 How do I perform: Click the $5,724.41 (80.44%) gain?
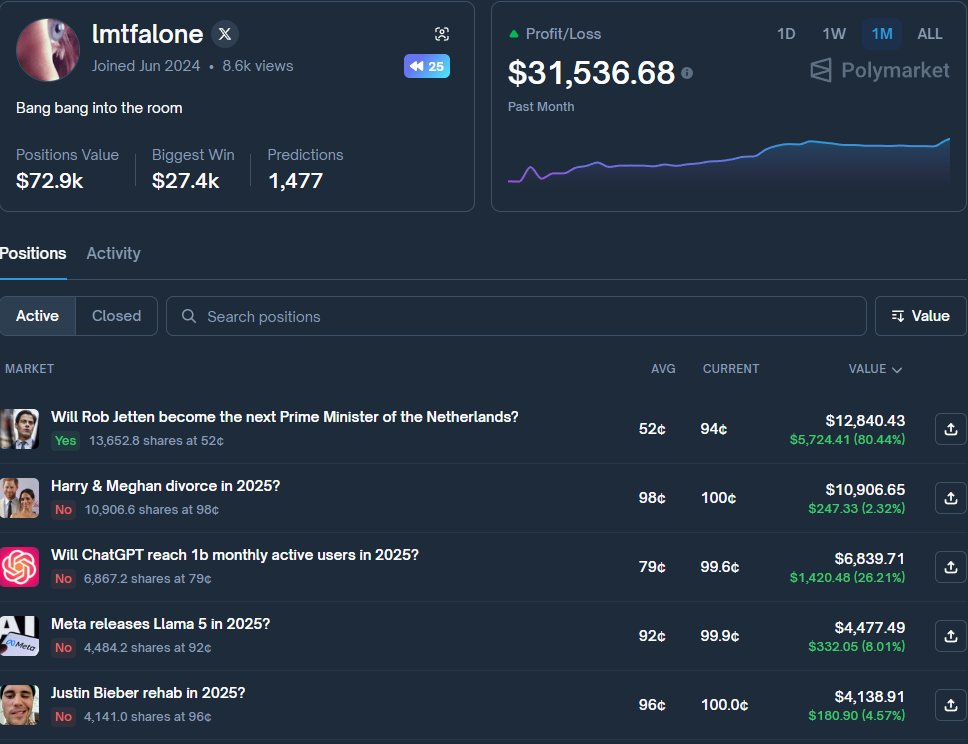coord(847,440)
